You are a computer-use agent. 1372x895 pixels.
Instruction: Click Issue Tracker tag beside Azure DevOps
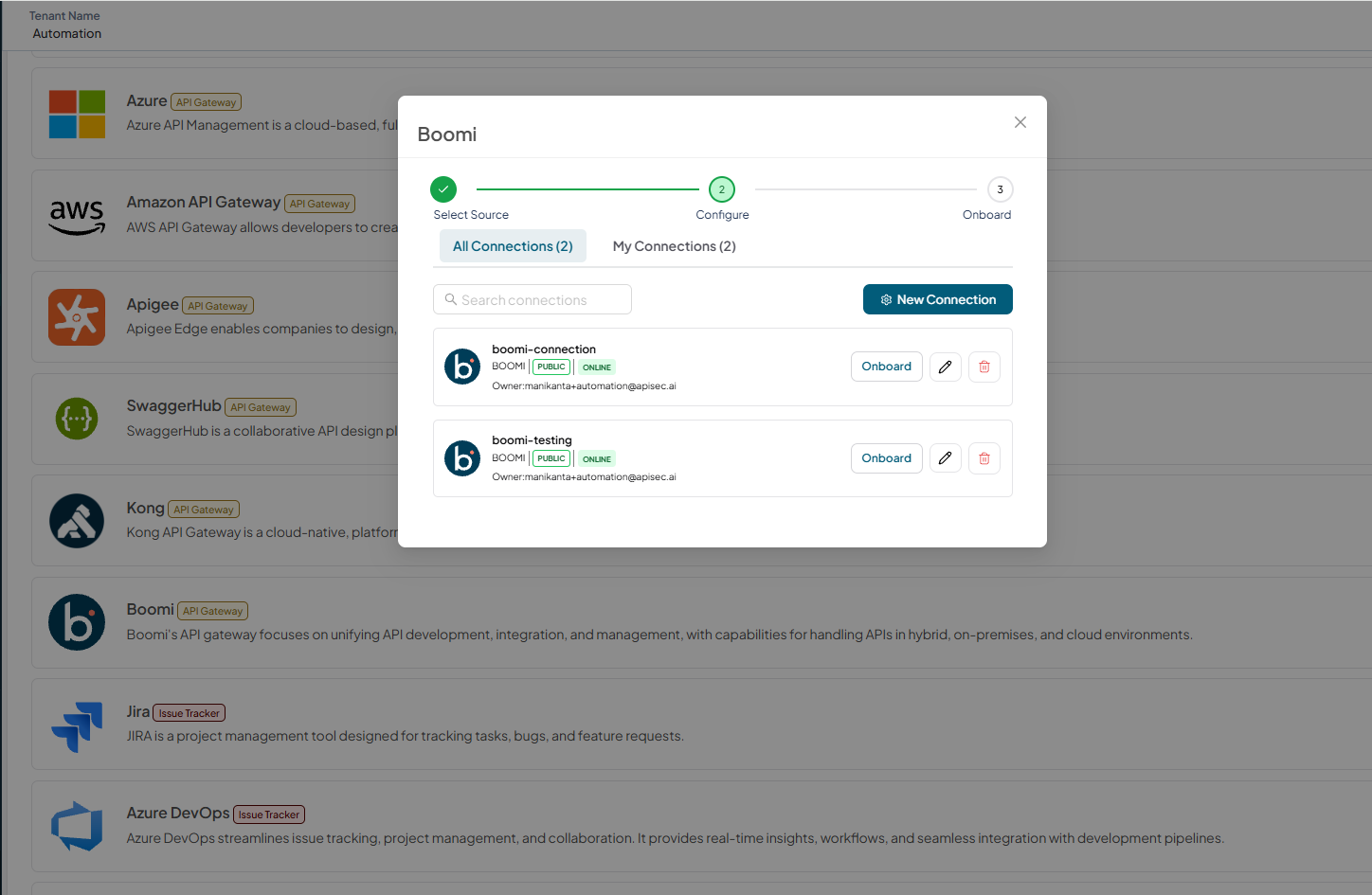coord(269,814)
